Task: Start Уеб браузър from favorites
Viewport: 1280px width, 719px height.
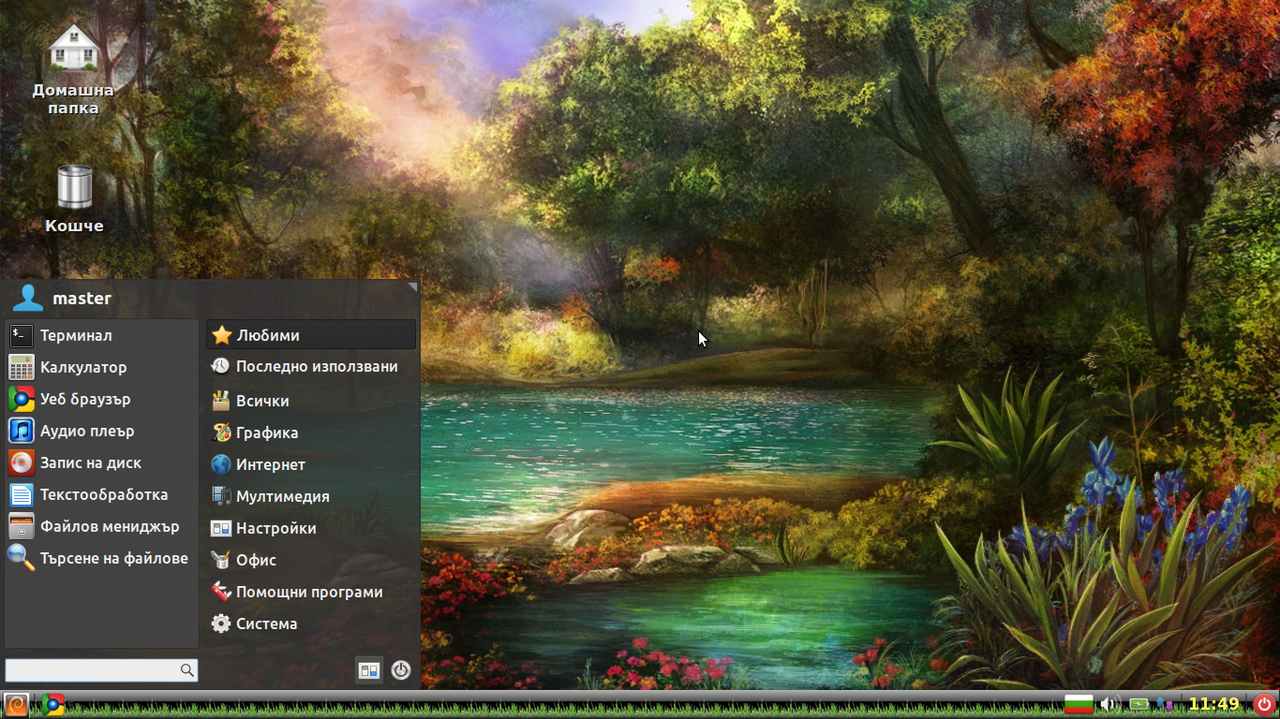Action: point(101,399)
